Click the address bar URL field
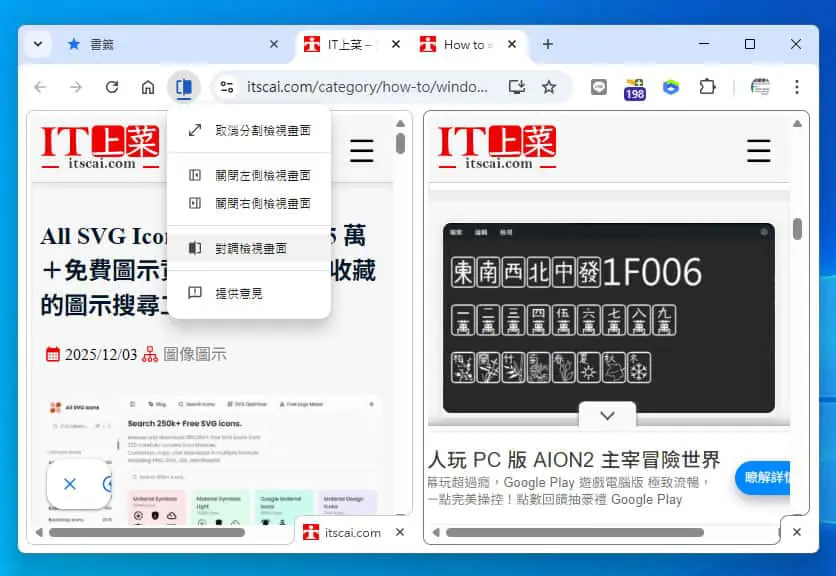 coord(367,87)
